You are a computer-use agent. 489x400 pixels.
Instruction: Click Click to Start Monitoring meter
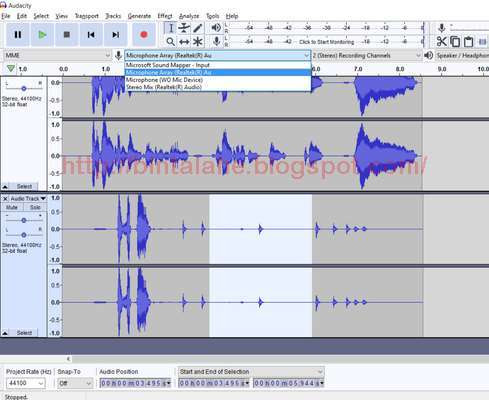(x=327, y=42)
